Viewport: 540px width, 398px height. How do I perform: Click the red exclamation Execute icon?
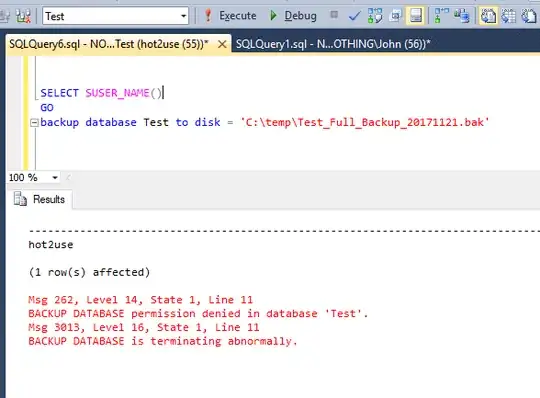(x=208, y=15)
